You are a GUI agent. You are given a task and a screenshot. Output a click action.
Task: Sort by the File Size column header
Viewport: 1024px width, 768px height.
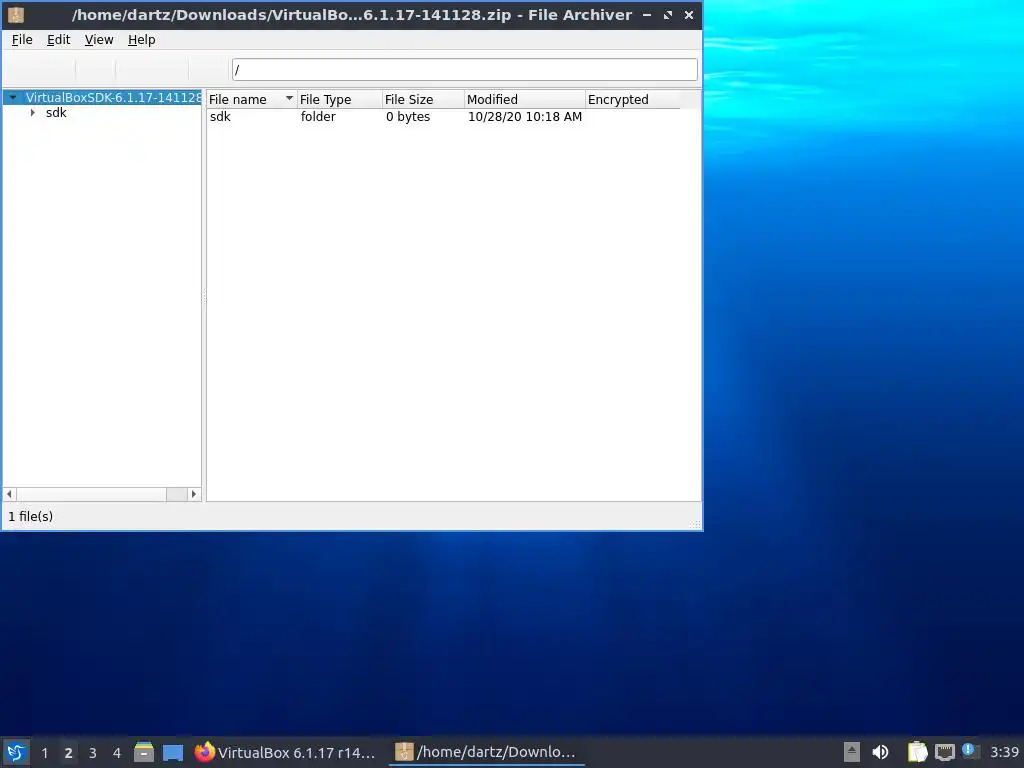point(423,99)
